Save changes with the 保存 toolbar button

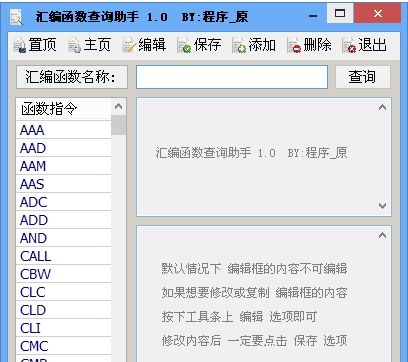click(199, 45)
